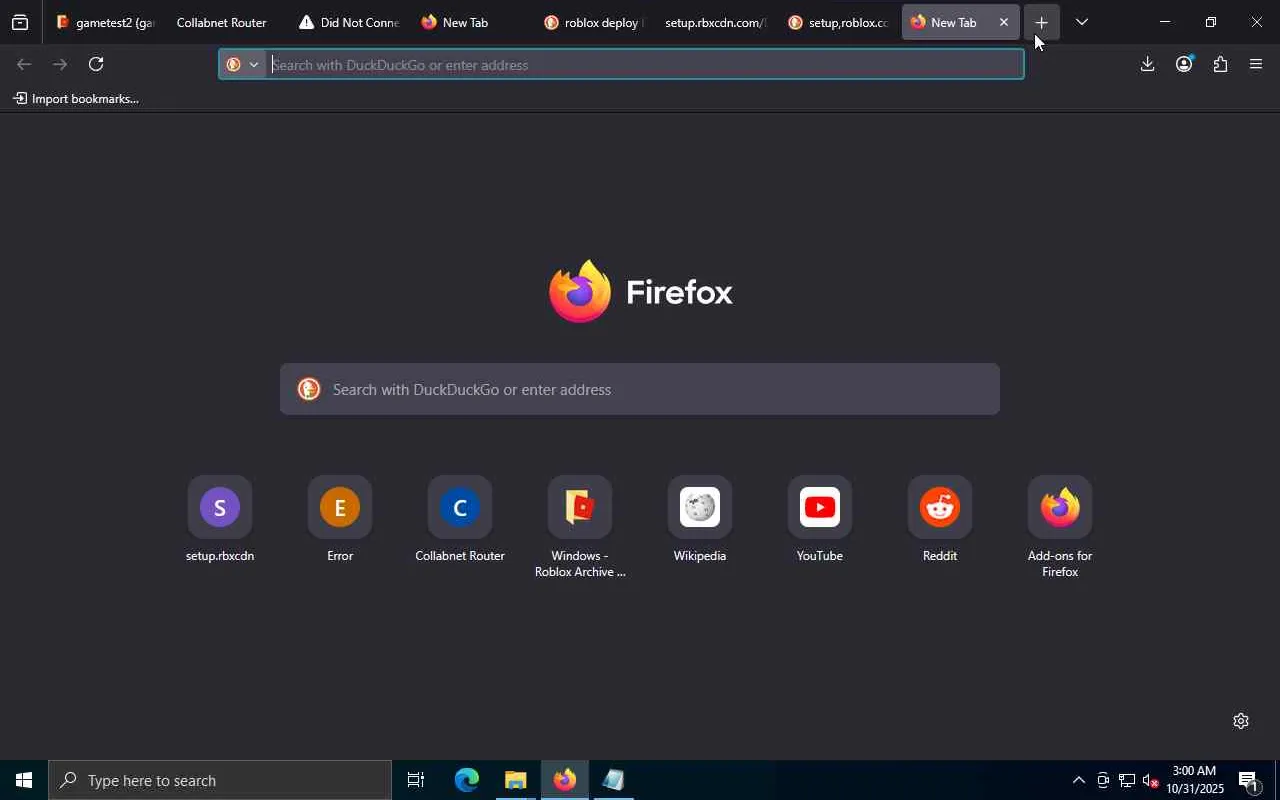Switch to the gametest2 tab
1280x800 pixels.
(104, 22)
